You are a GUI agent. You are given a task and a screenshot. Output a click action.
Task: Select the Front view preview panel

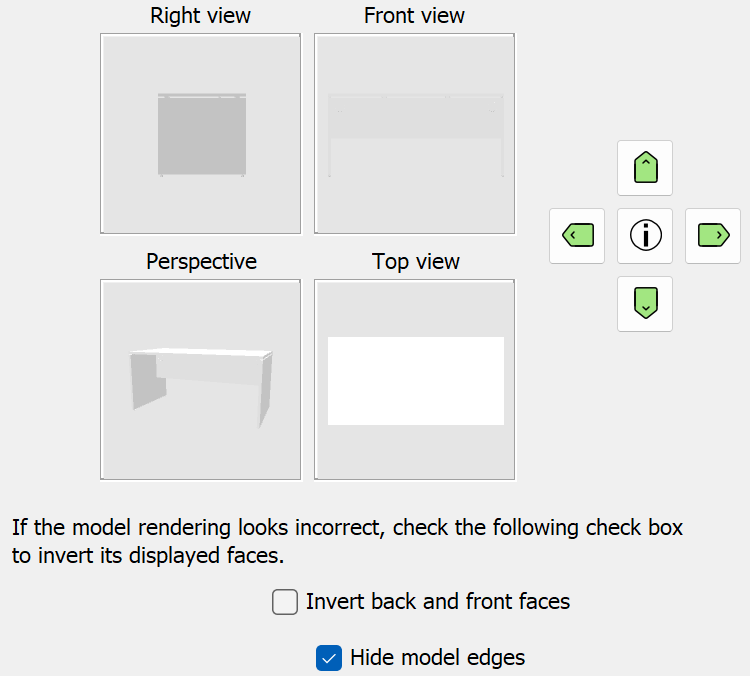click(415, 133)
